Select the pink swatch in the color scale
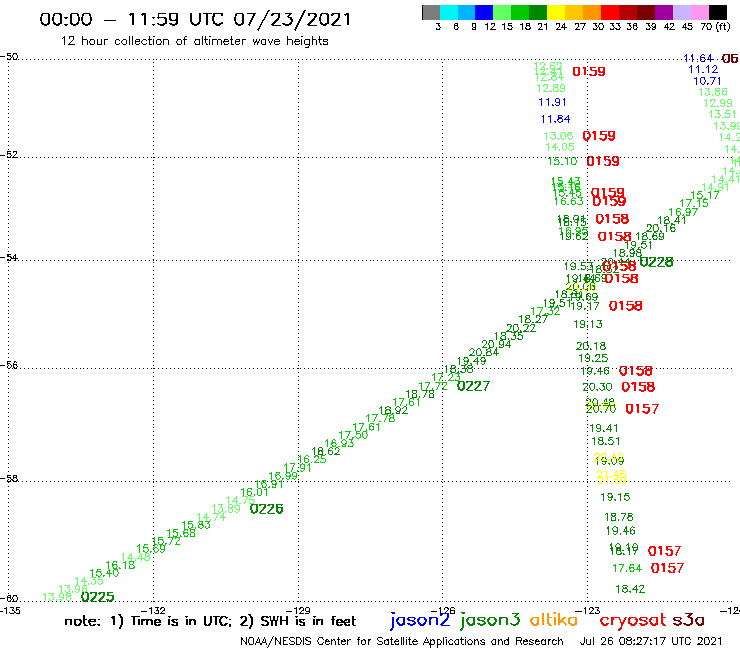 [699, 12]
